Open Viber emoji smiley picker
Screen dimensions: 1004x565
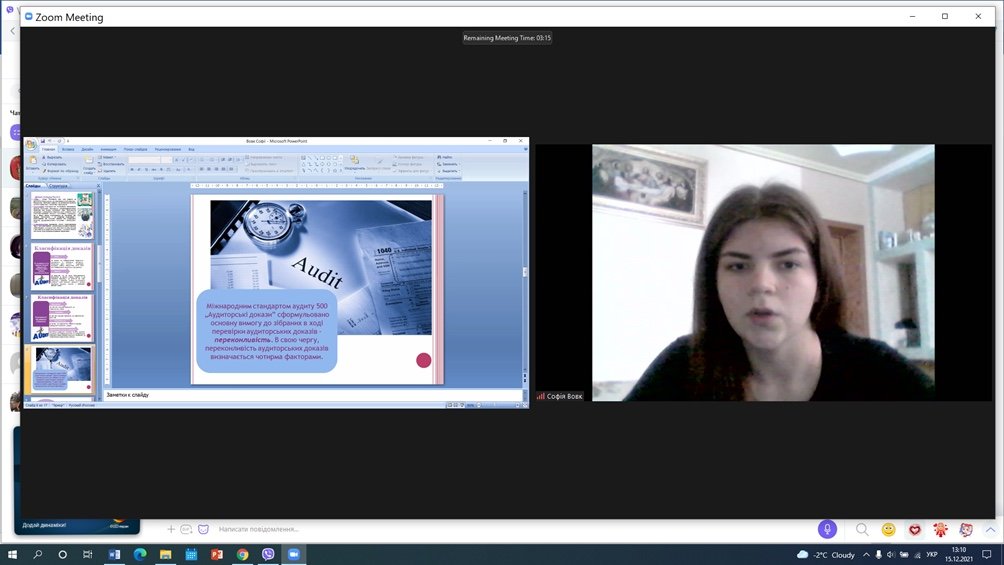(888, 529)
